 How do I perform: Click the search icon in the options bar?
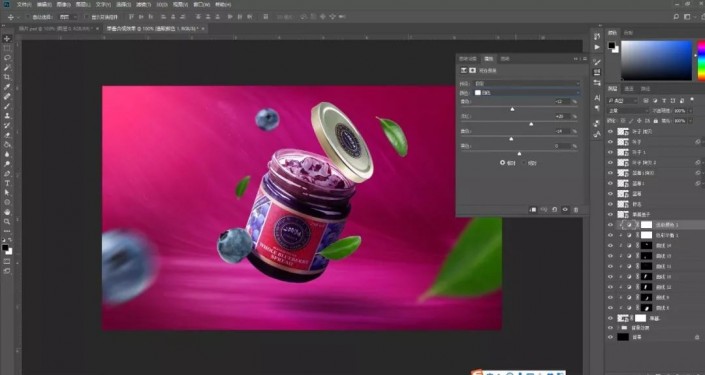pos(676,17)
